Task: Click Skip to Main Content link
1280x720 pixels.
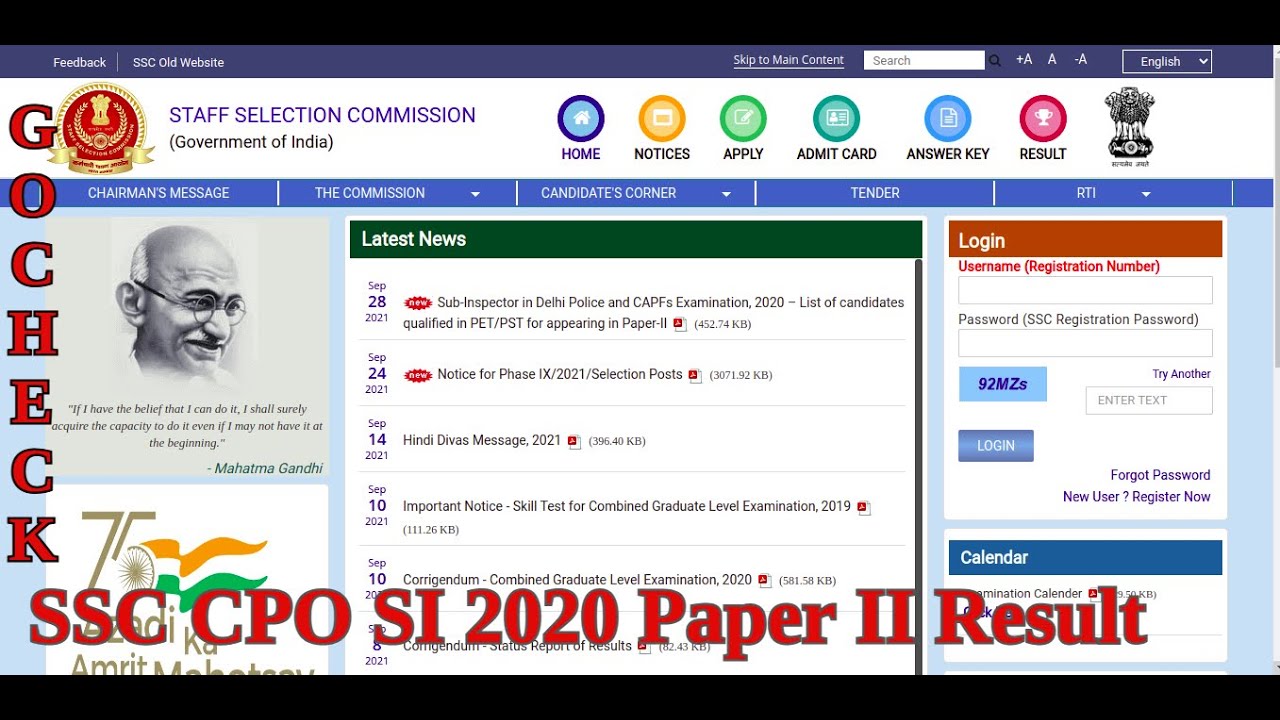Action: (x=789, y=60)
